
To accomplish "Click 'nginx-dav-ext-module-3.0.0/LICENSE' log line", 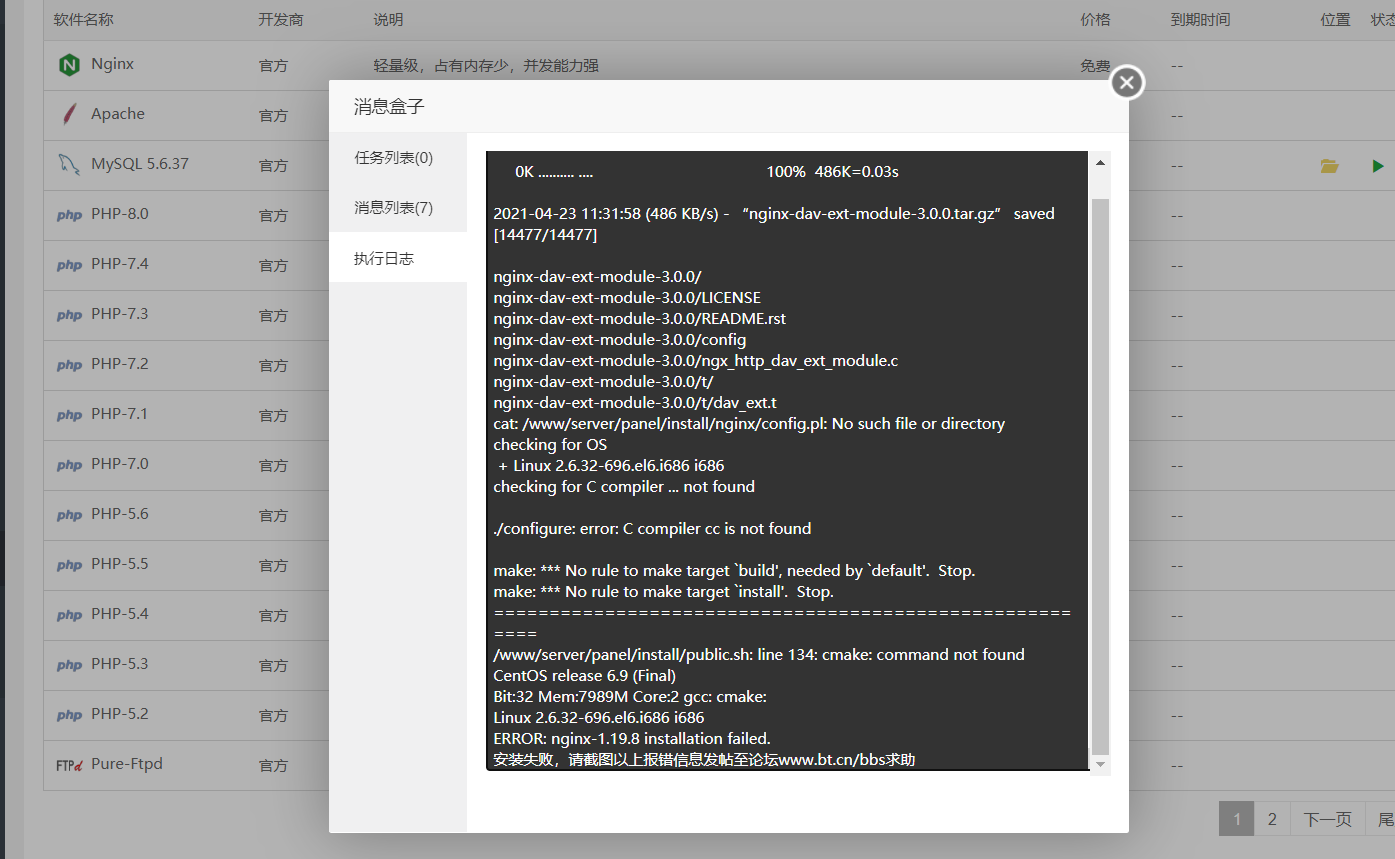I will point(627,298).
